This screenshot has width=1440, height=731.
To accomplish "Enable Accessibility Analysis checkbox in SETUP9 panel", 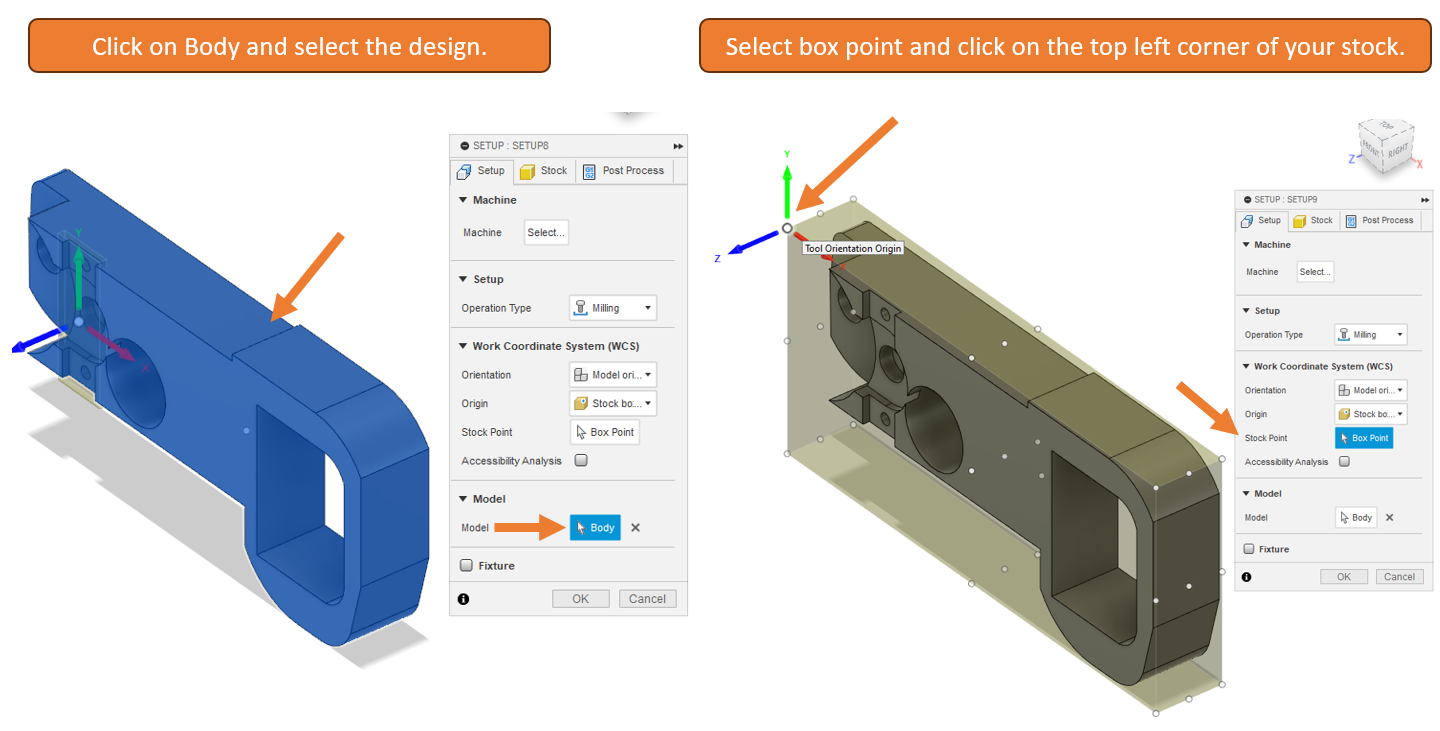I will (x=1344, y=462).
